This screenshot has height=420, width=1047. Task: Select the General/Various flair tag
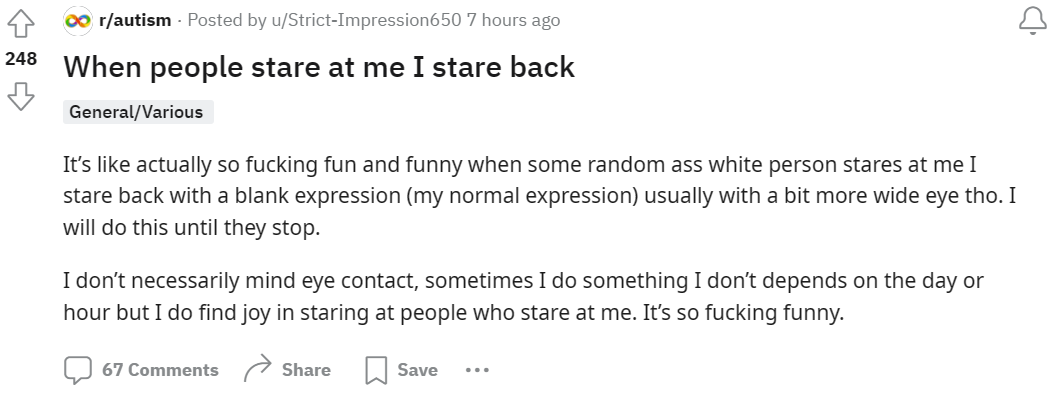pyautogui.click(x=138, y=112)
